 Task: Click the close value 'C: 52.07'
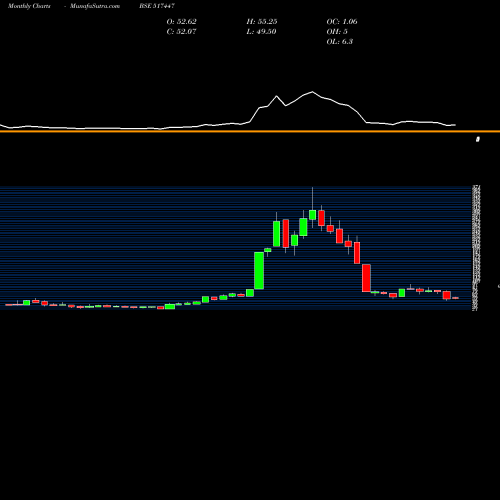[x=181, y=32]
